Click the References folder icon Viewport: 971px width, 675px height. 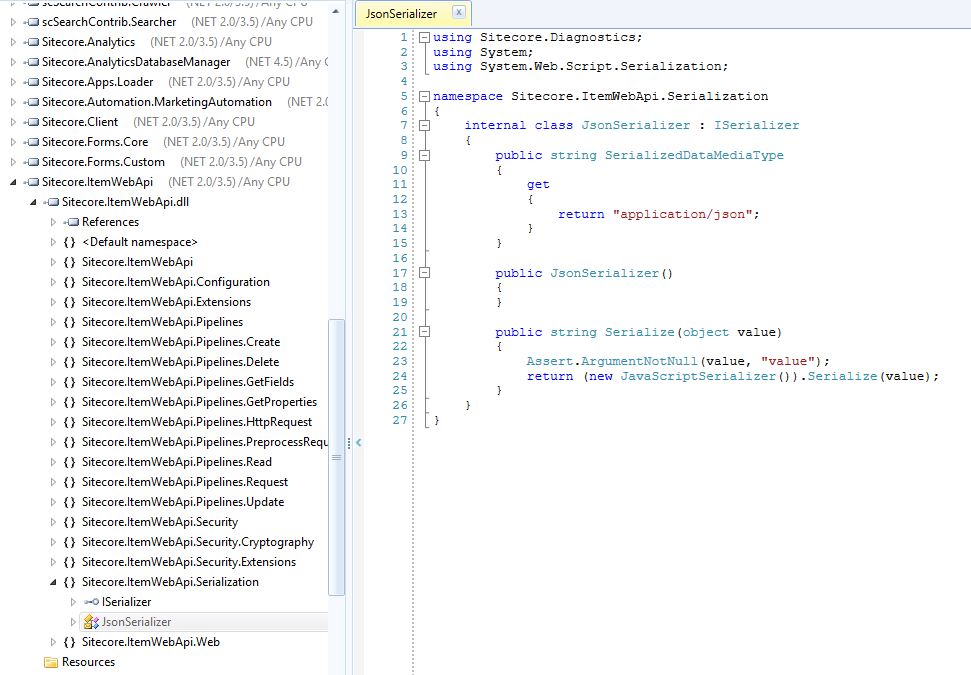[71, 222]
